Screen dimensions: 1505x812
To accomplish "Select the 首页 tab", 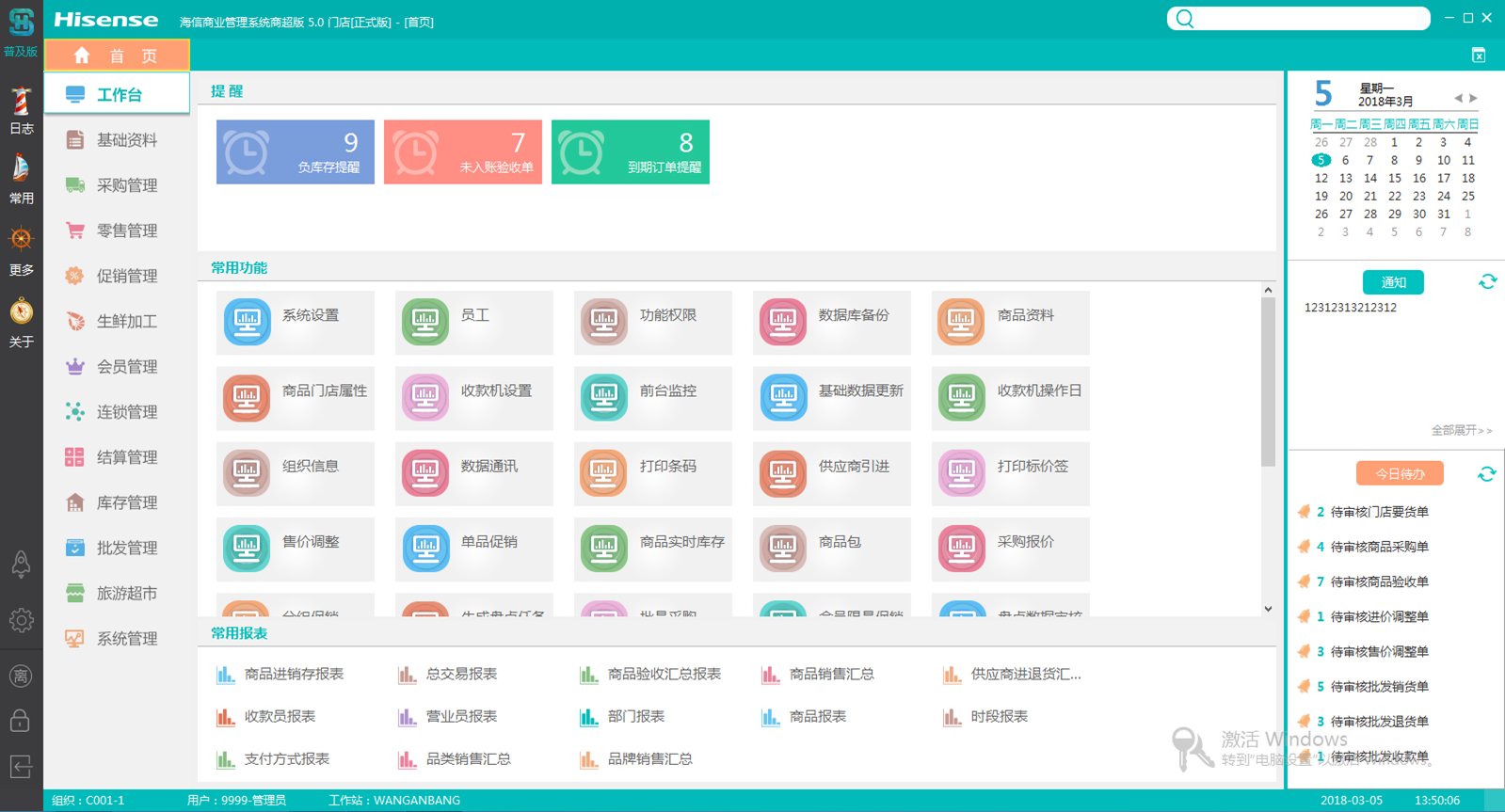I will (x=118, y=56).
